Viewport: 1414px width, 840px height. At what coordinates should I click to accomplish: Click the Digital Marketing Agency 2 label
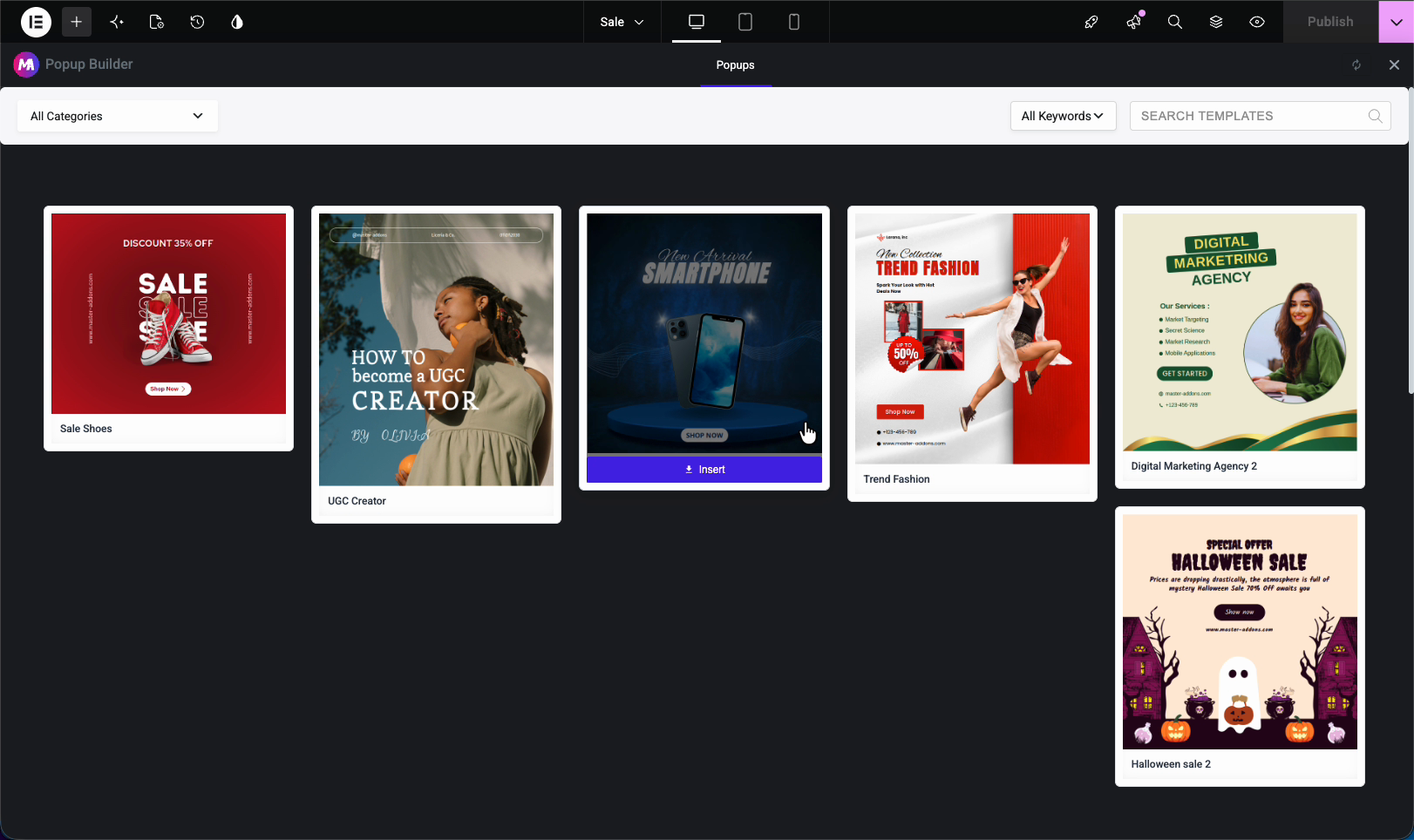click(x=1194, y=466)
